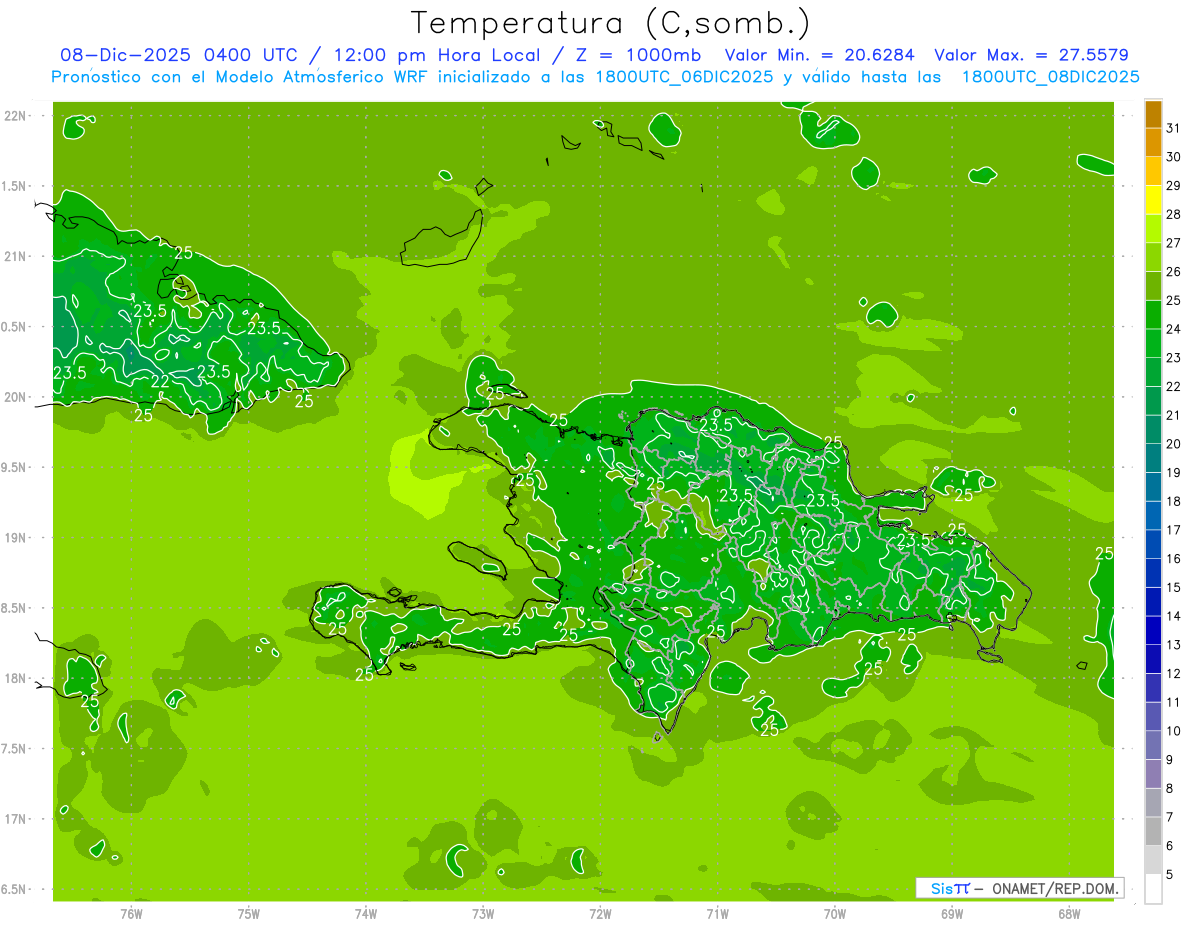Click the 22 contour label over Cuba
The height and width of the screenshot is (927, 1200).
[160, 382]
